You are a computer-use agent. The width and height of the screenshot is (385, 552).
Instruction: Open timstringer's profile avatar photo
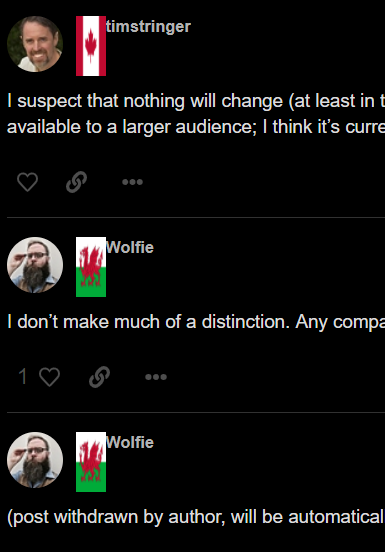tap(35, 44)
